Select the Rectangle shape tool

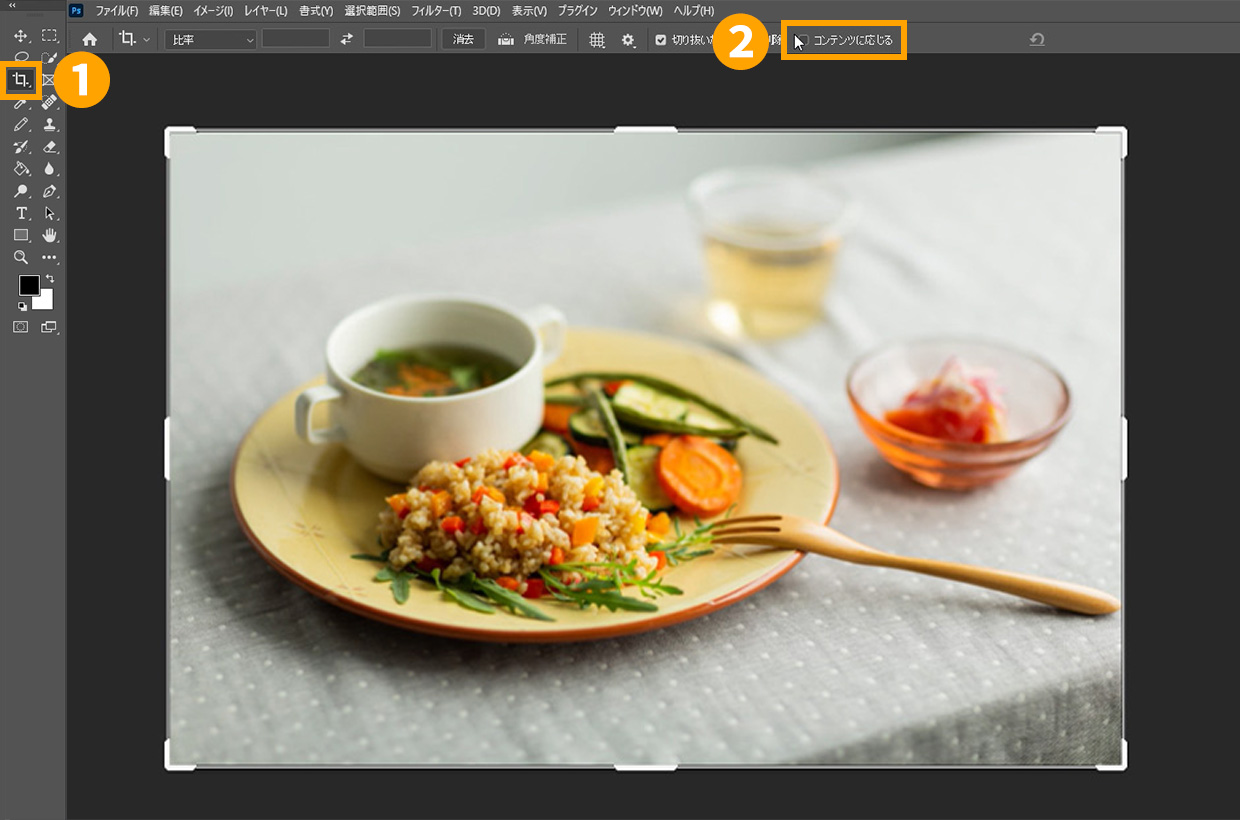click(20, 235)
